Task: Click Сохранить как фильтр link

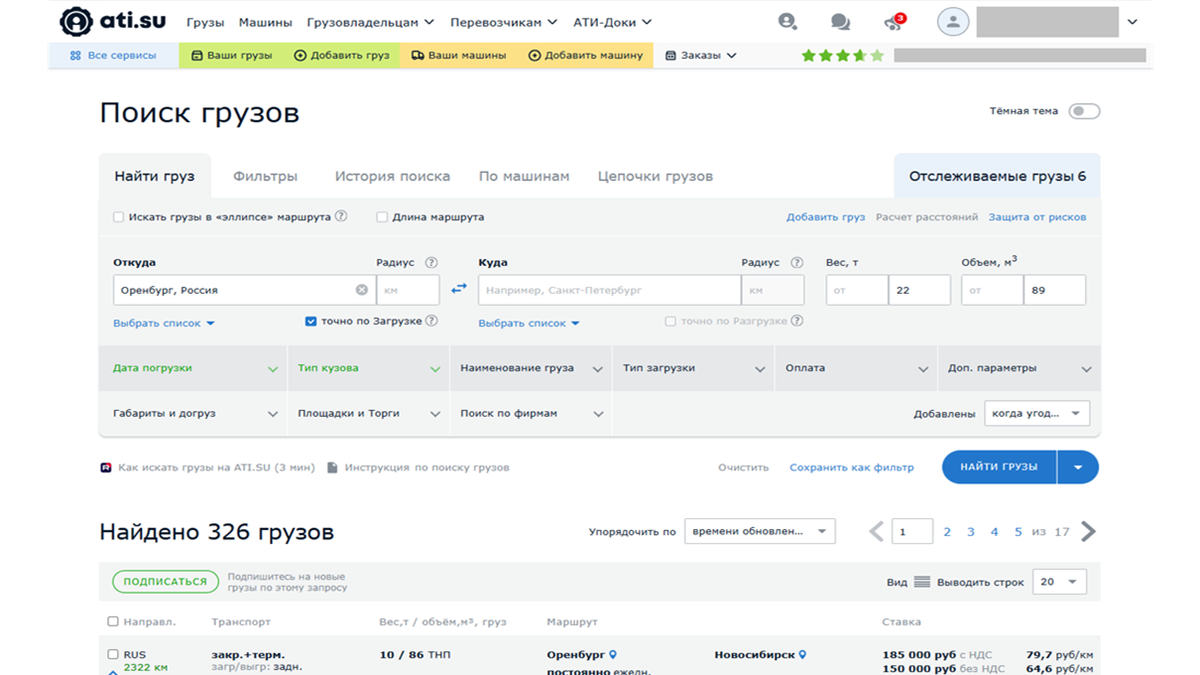Action: click(x=851, y=467)
